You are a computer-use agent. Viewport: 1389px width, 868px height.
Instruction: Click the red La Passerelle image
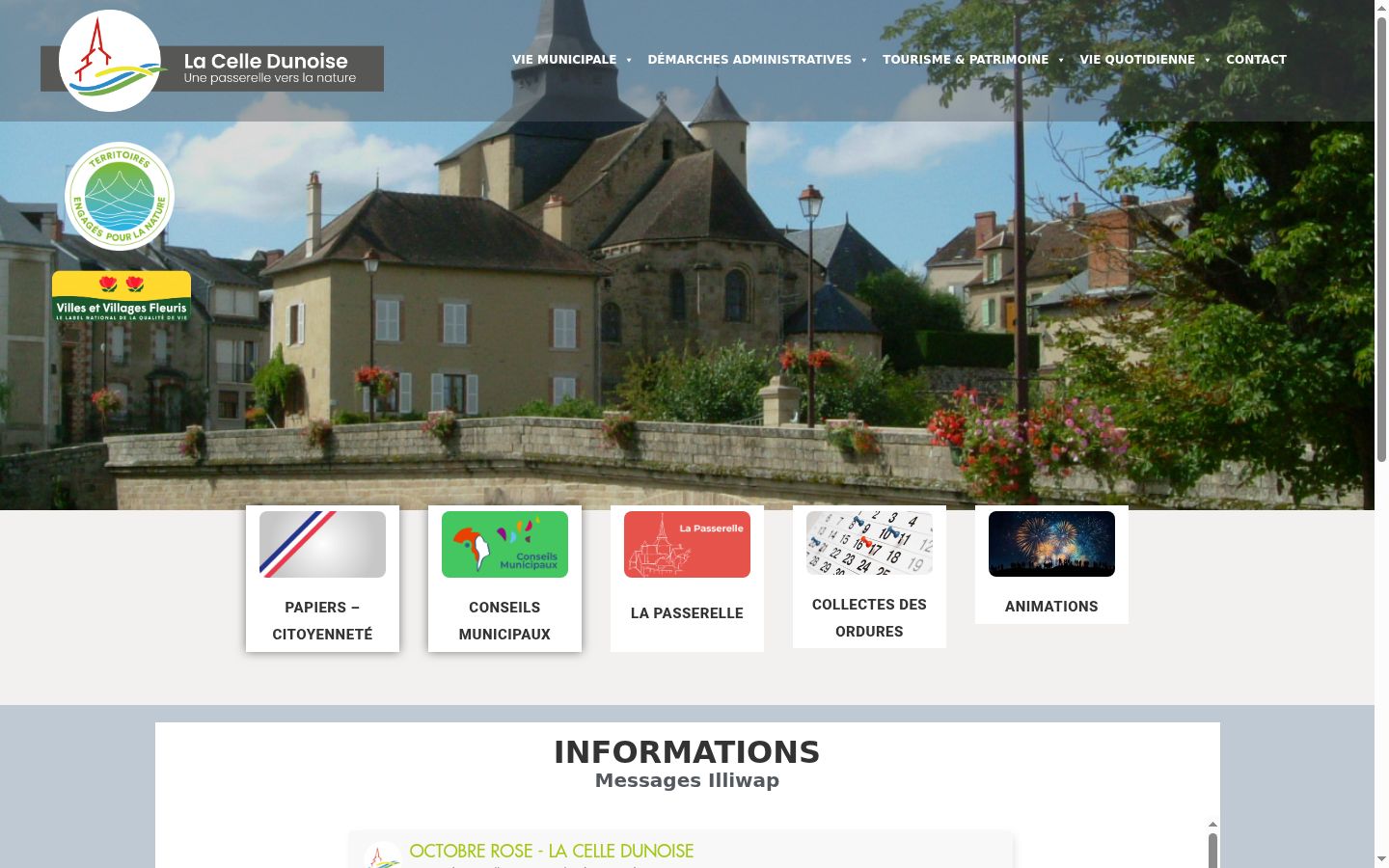(x=687, y=545)
